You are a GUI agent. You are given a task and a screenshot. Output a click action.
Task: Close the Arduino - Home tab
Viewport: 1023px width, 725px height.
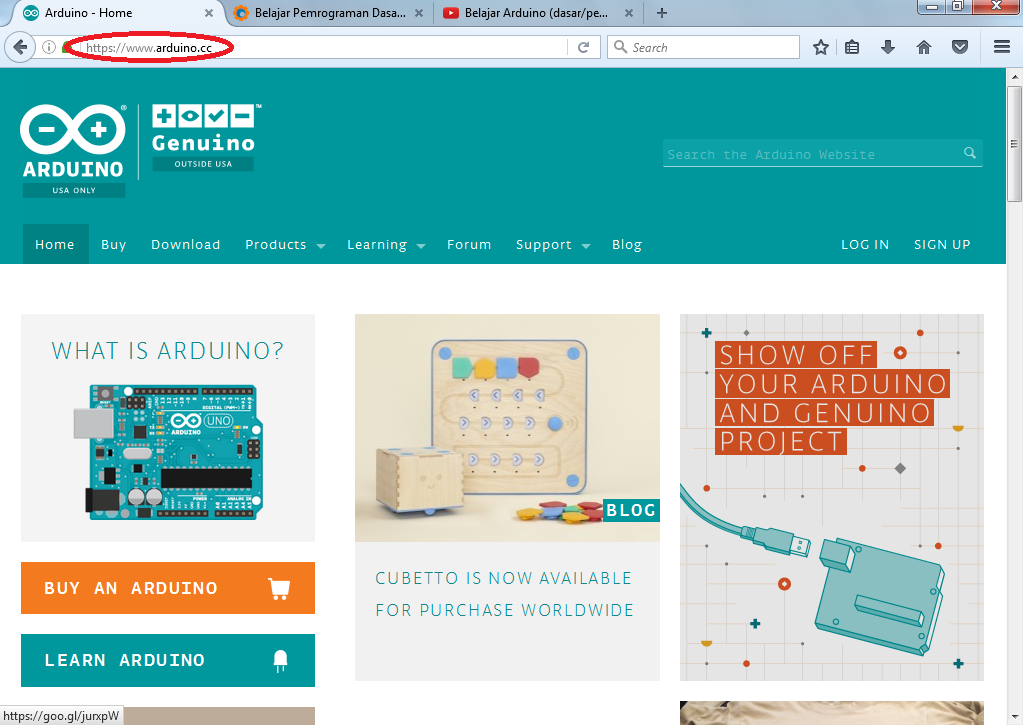click(x=209, y=13)
